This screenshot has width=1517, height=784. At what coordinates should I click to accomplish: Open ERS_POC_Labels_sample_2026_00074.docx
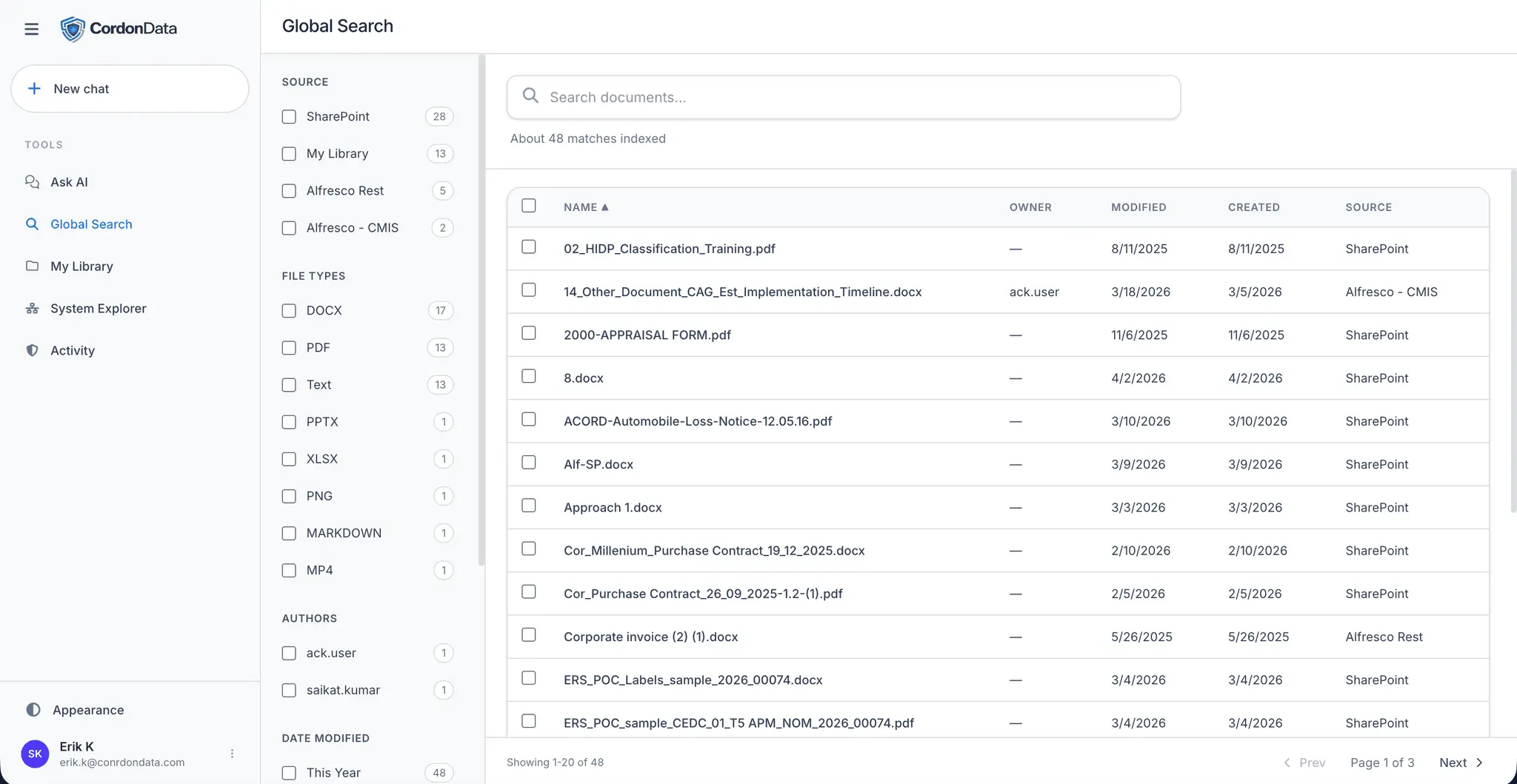click(x=693, y=680)
